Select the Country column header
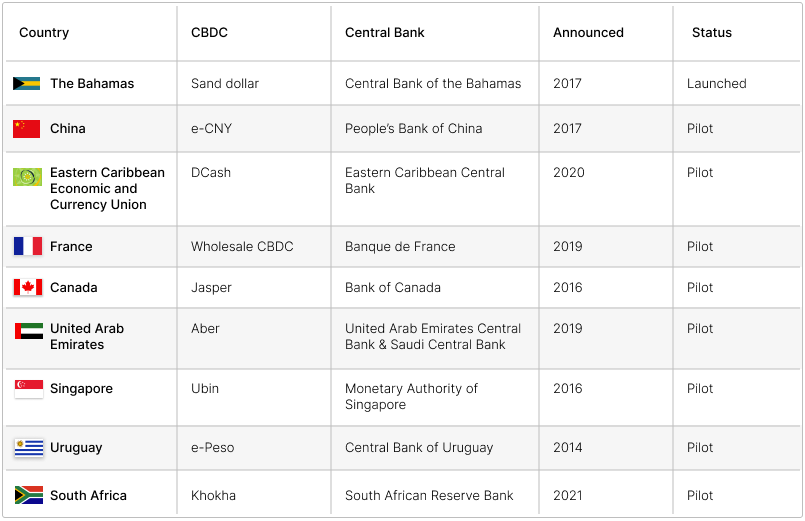Screen dimensions: 805x521 [44, 32]
